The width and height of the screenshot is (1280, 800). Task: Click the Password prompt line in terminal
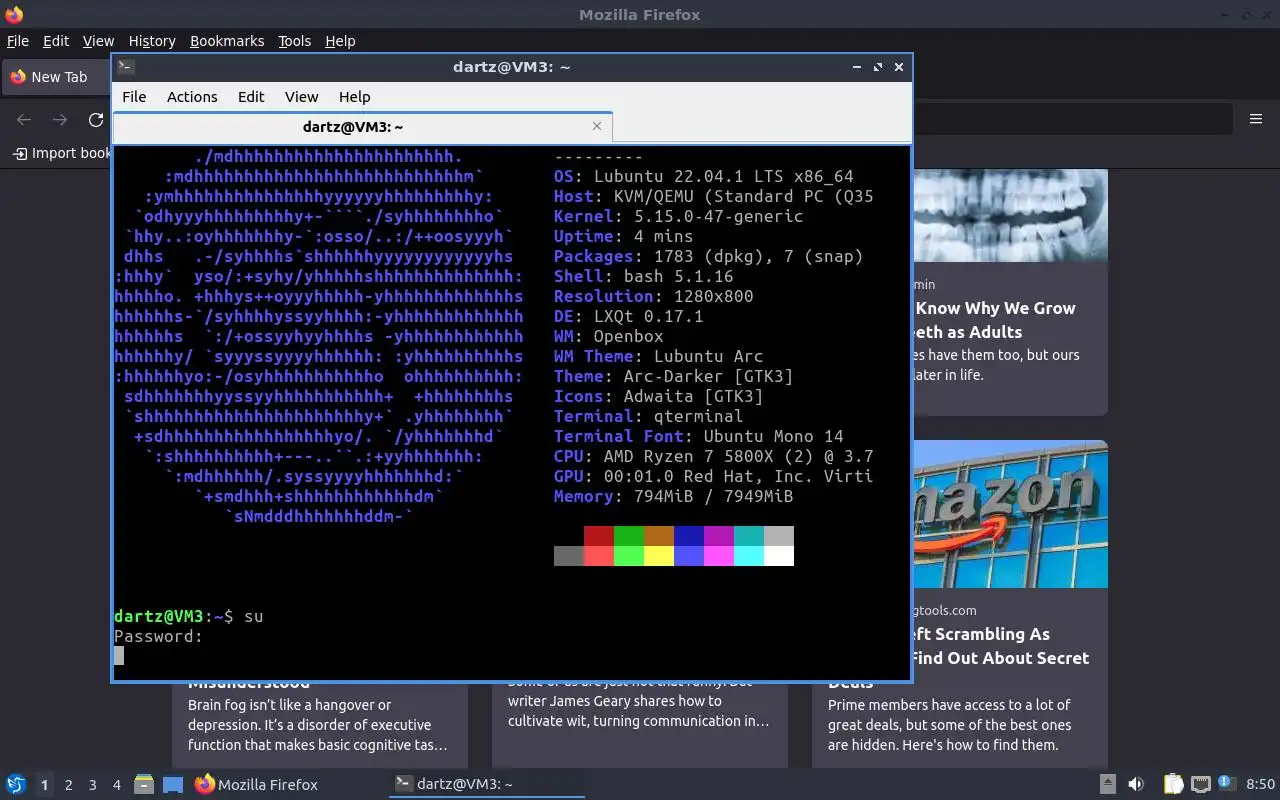point(159,636)
